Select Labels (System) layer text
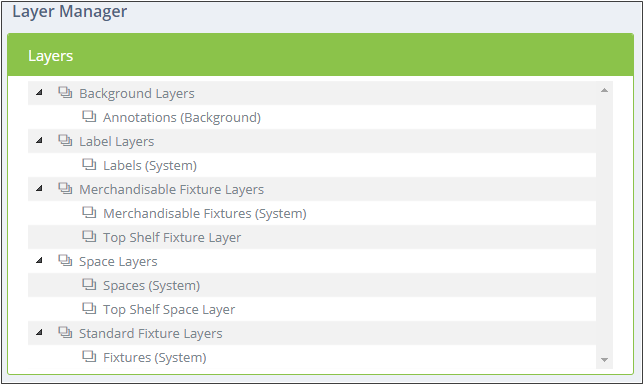This screenshot has width=644, height=385. click(150, 166)
